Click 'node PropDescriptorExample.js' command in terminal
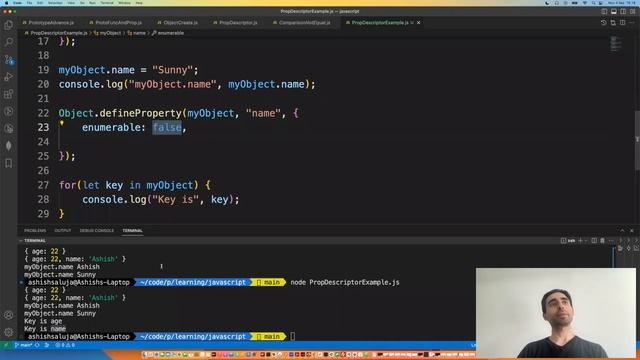640x360 pixels. coord(345,282)
